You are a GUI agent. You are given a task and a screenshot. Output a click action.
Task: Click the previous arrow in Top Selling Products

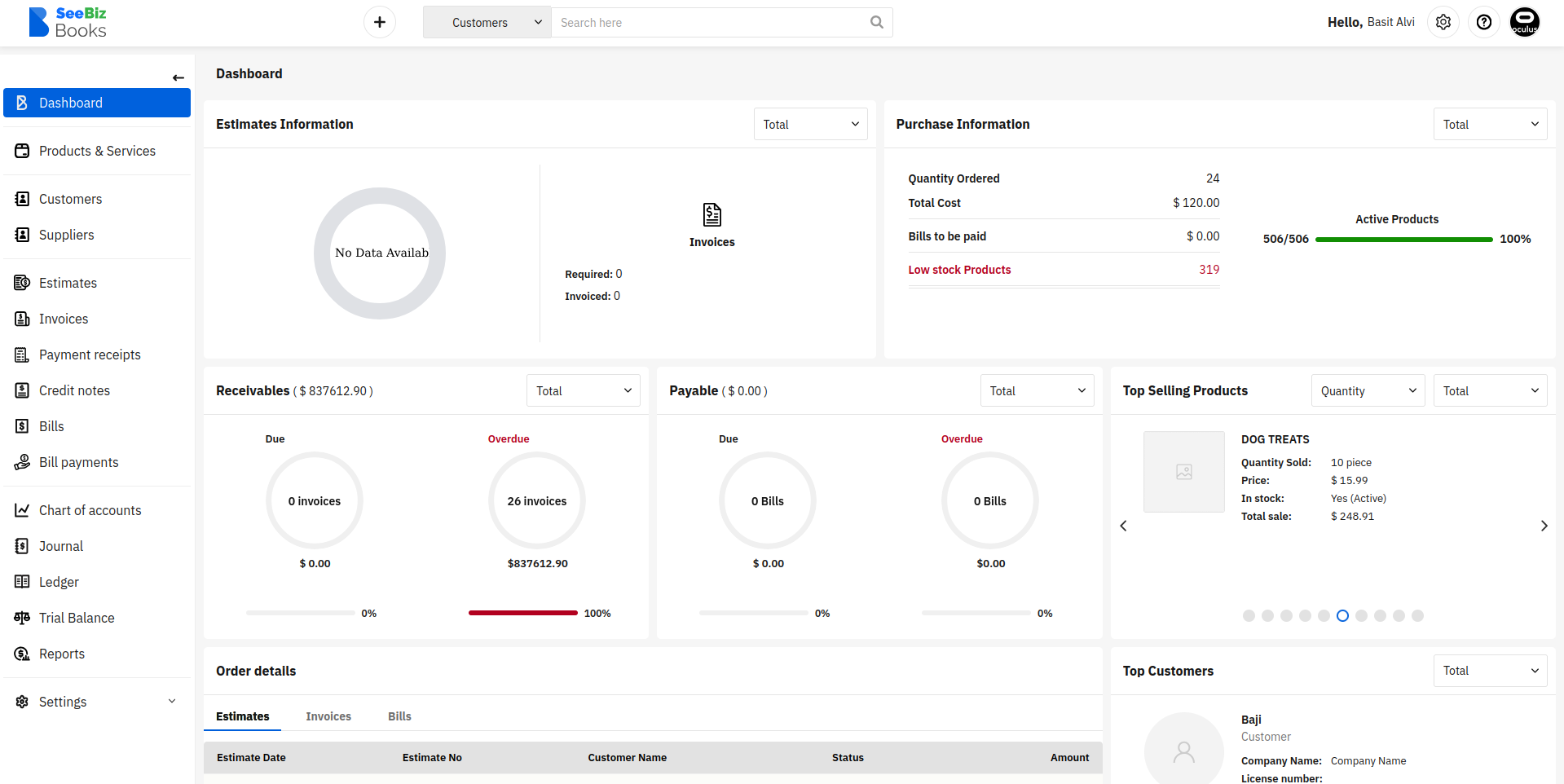point(1123,526)
